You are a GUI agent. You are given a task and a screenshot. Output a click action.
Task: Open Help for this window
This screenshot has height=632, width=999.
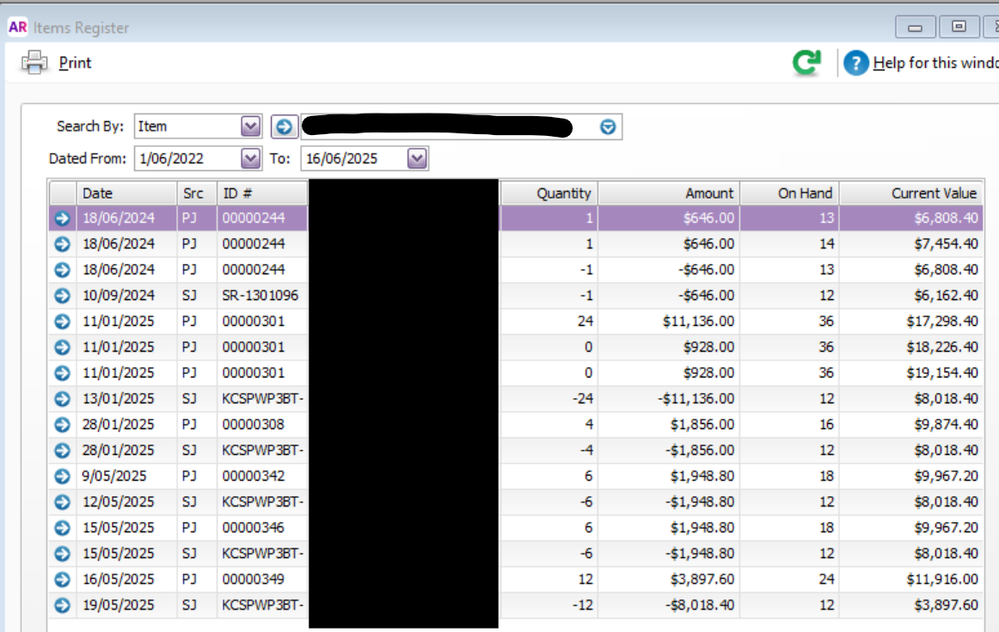tap(856, 63)
